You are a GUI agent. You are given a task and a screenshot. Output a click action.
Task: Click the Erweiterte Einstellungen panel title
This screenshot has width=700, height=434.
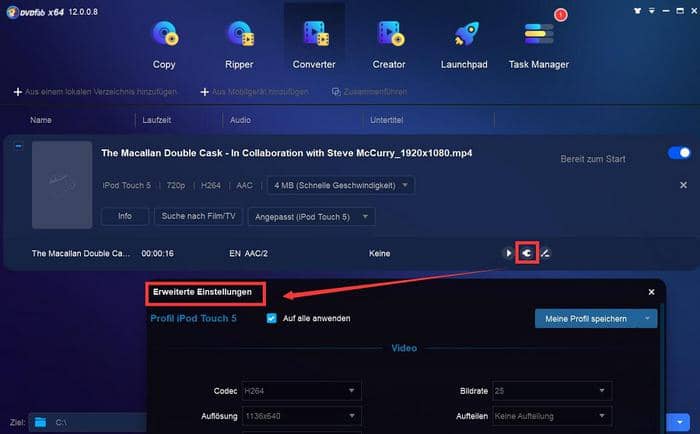pos(202,292)
